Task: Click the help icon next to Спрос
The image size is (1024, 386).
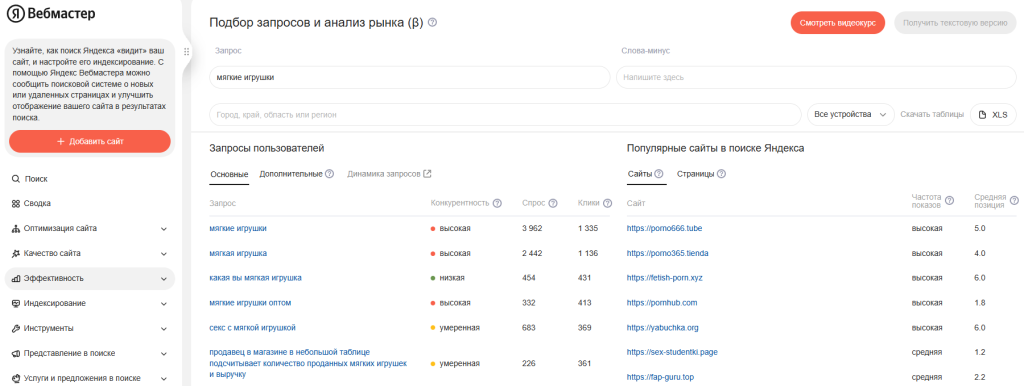Action: 553,203
